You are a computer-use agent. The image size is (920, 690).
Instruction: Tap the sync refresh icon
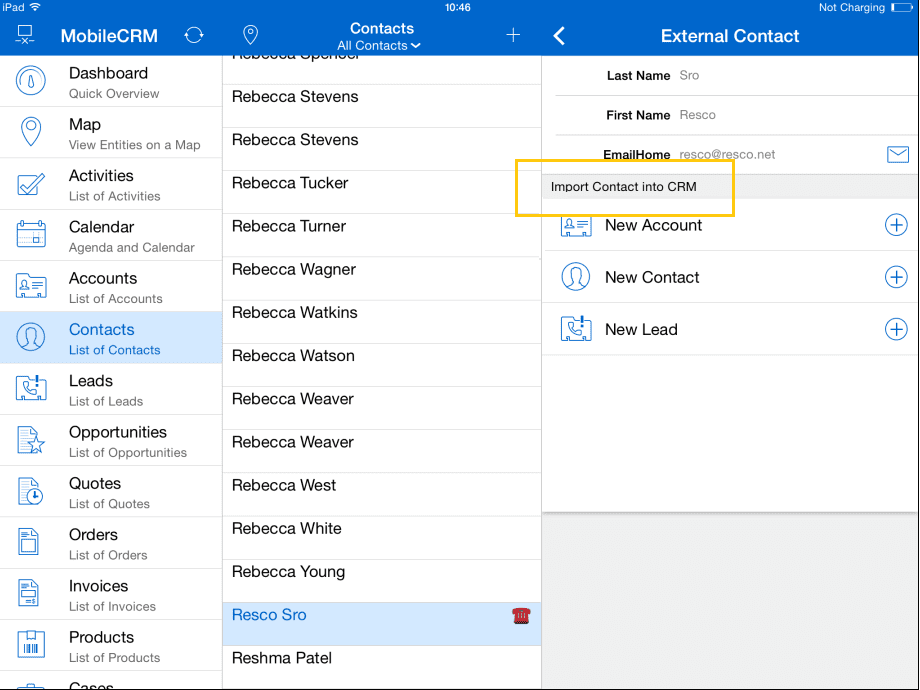pyautogui.click(x=194, y=36)
